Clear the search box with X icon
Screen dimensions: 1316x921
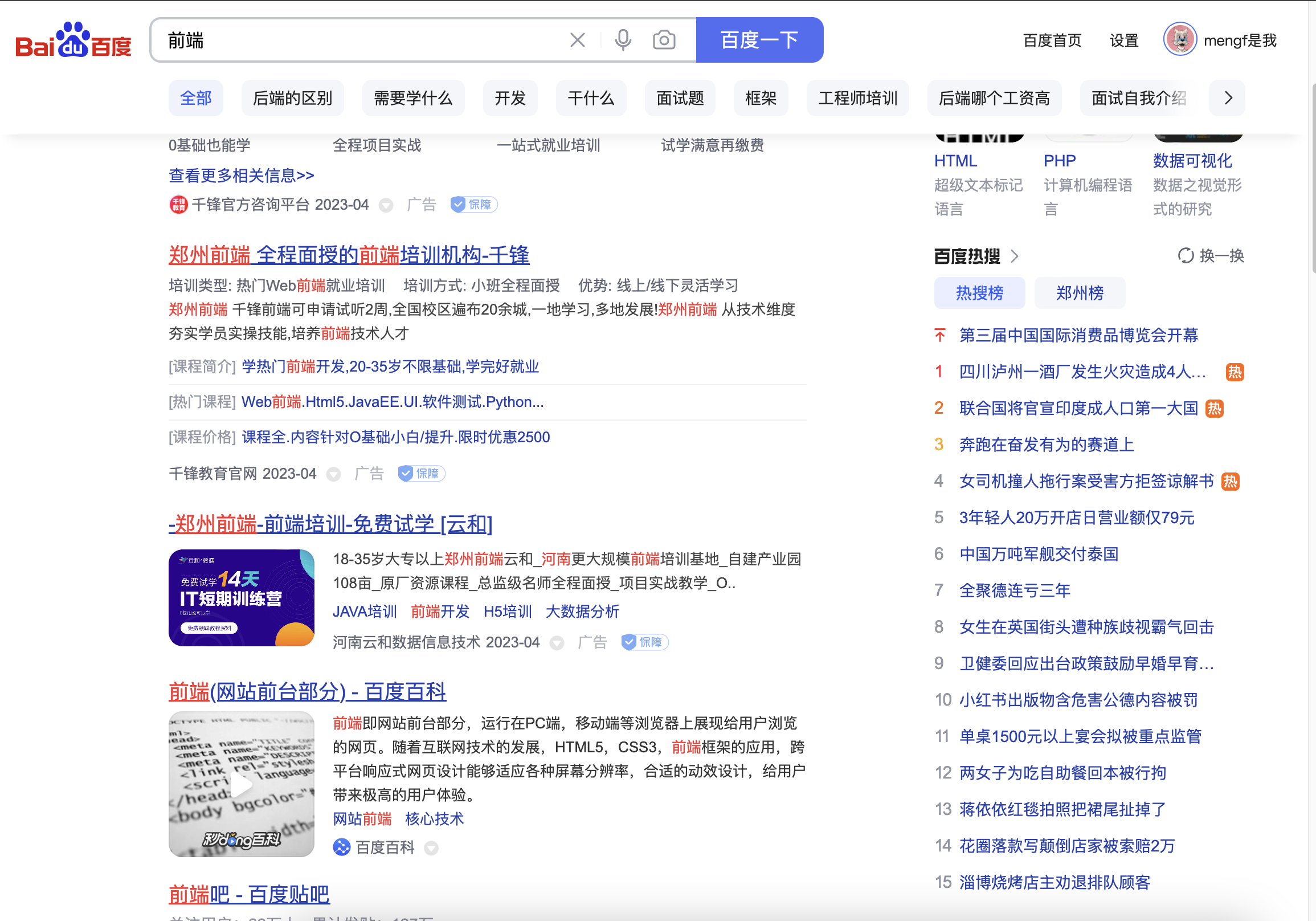tap(577, 40)
